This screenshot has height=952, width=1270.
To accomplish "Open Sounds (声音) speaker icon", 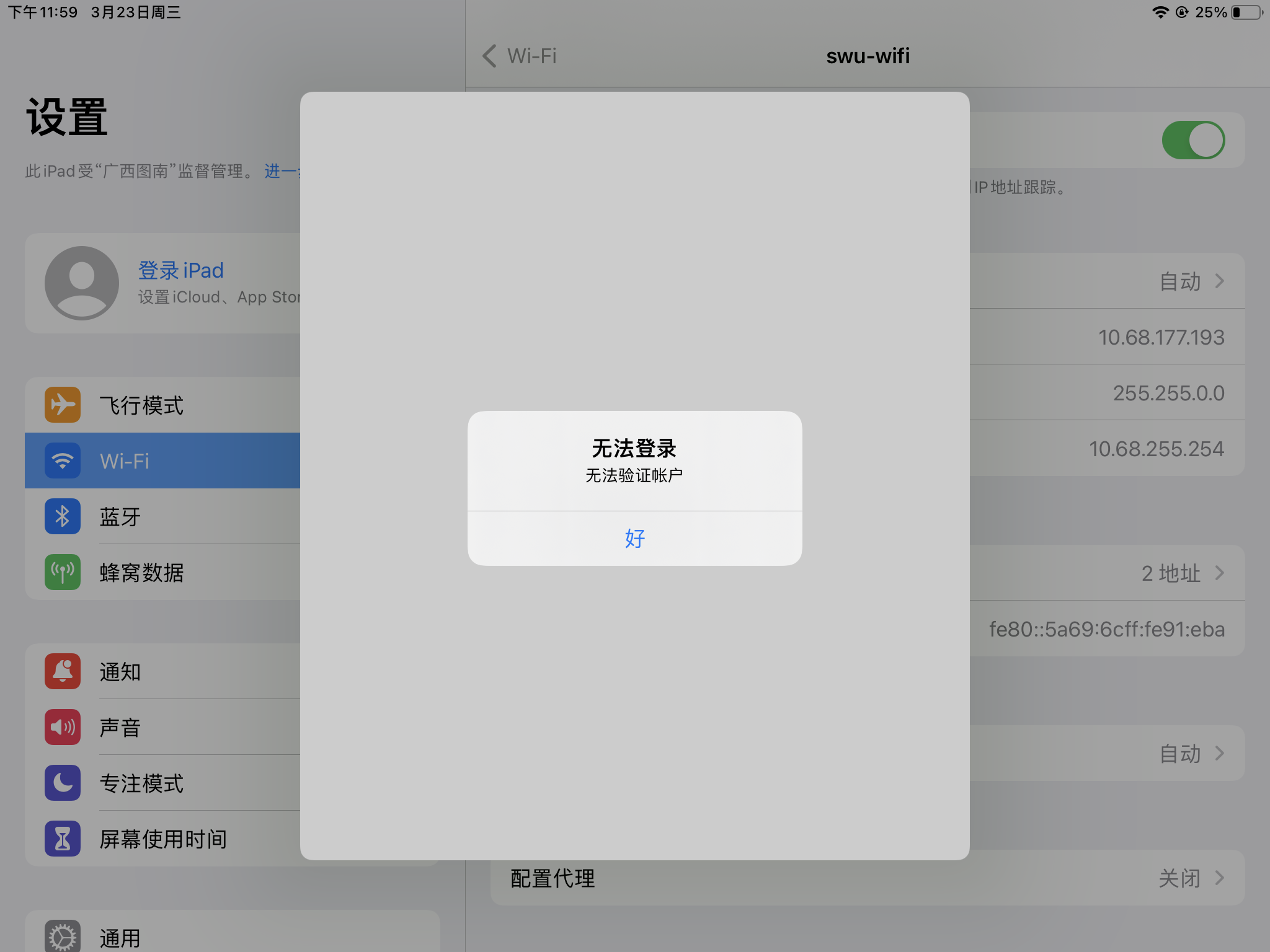I will tap(63, 727).
